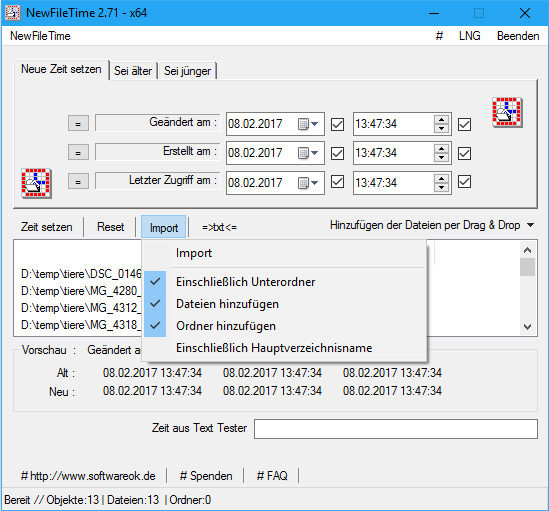
Task: Open the Geändert am date dropdown
Action: 314,124
